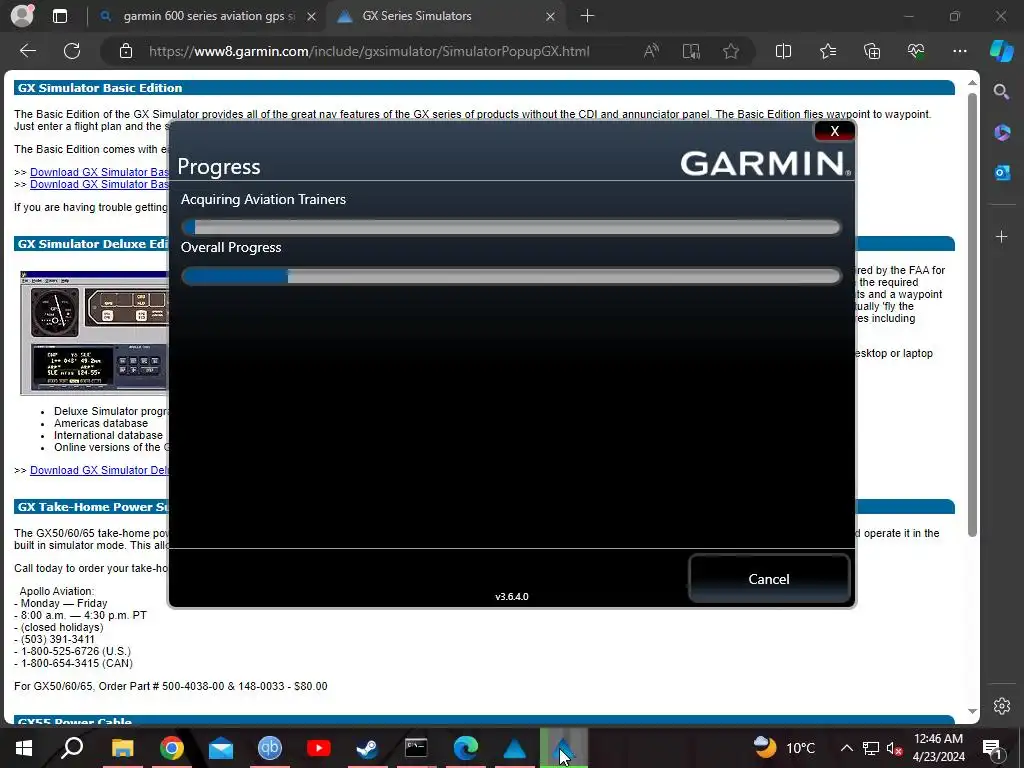Open the Settings and more menu
The width and height of the screenshot is (1024, 768).
959,51
